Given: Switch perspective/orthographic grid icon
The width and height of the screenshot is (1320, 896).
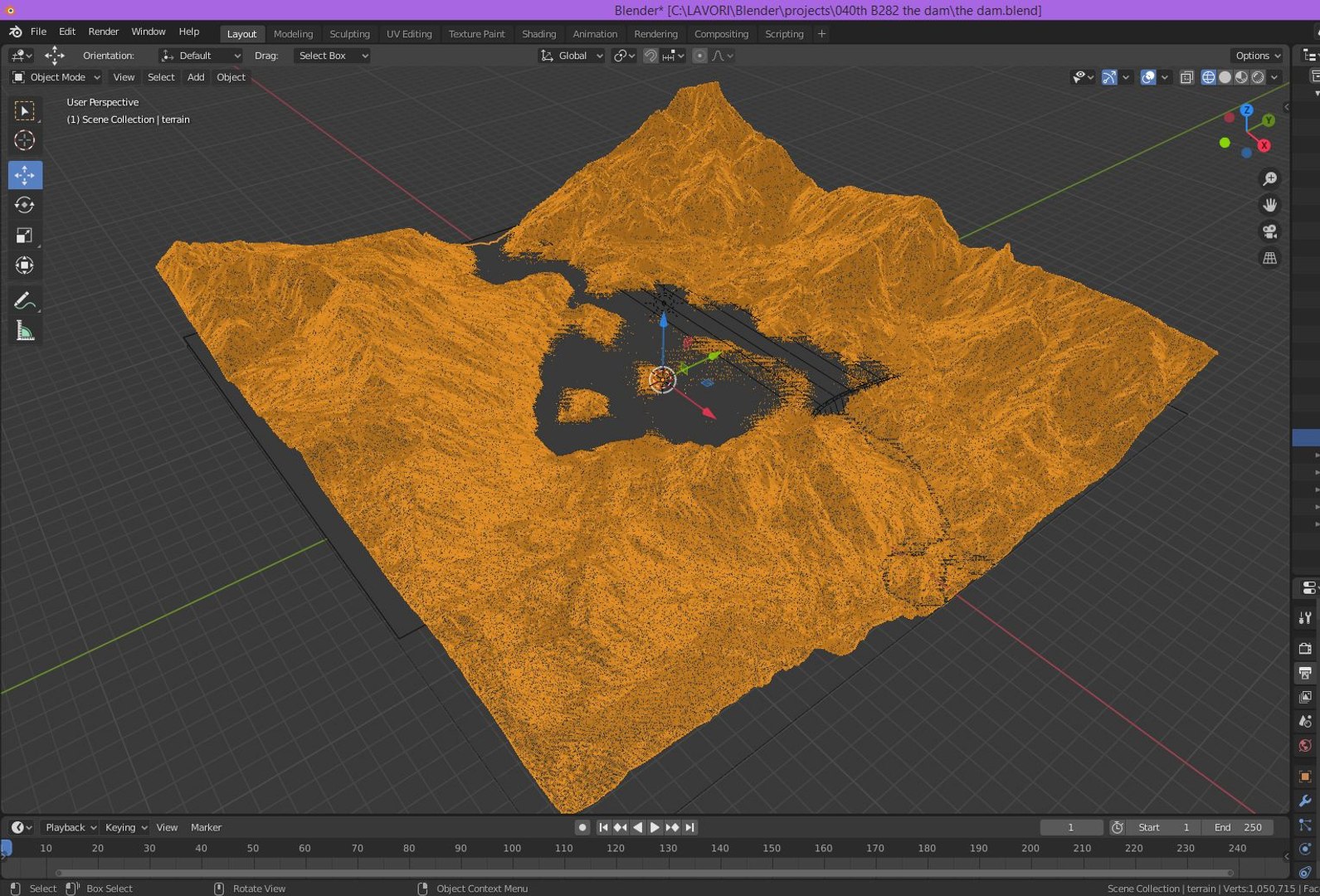Looking at the screenshot, I should point(1269,258).
